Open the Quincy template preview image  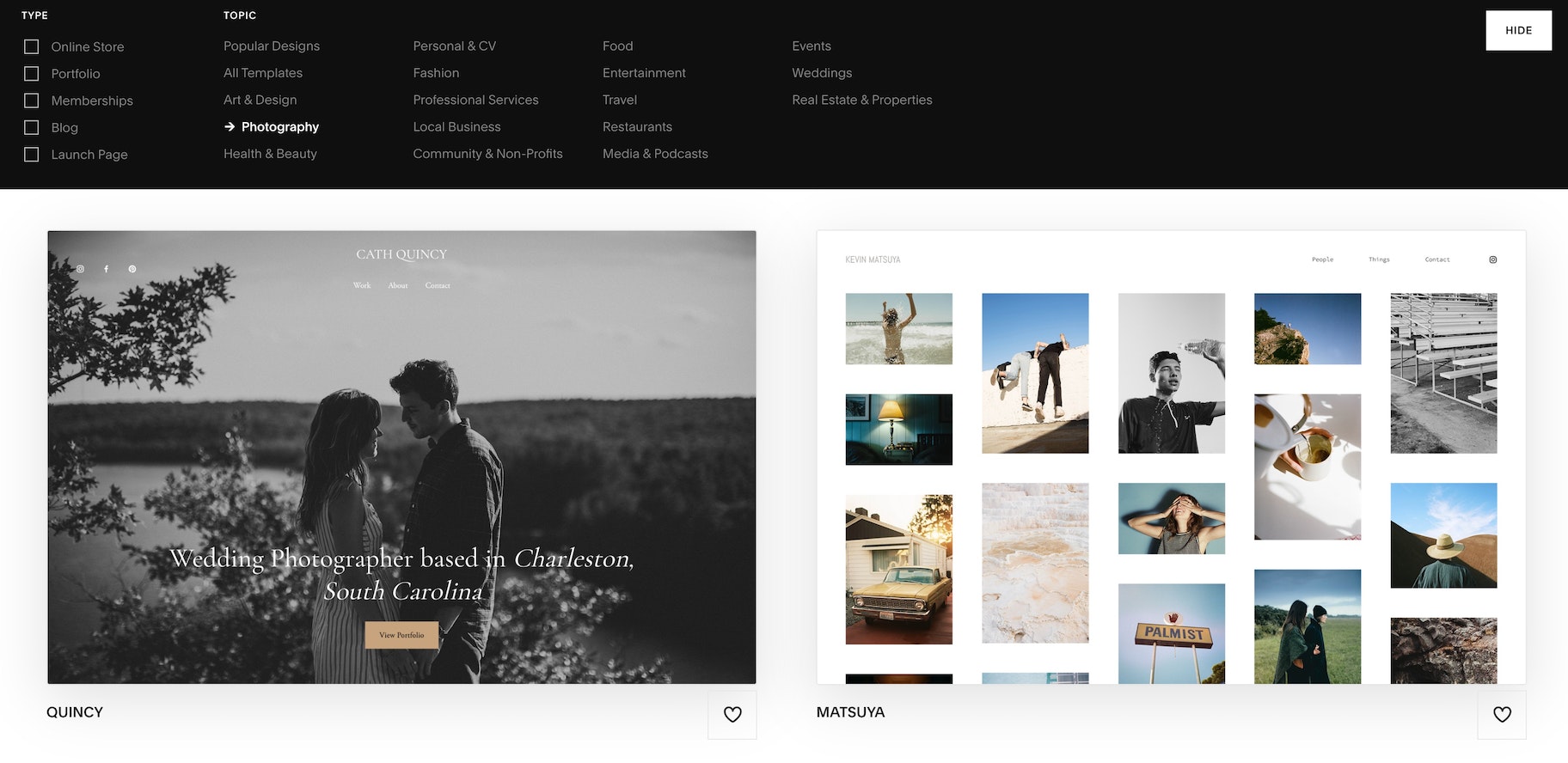coord(401,455)
